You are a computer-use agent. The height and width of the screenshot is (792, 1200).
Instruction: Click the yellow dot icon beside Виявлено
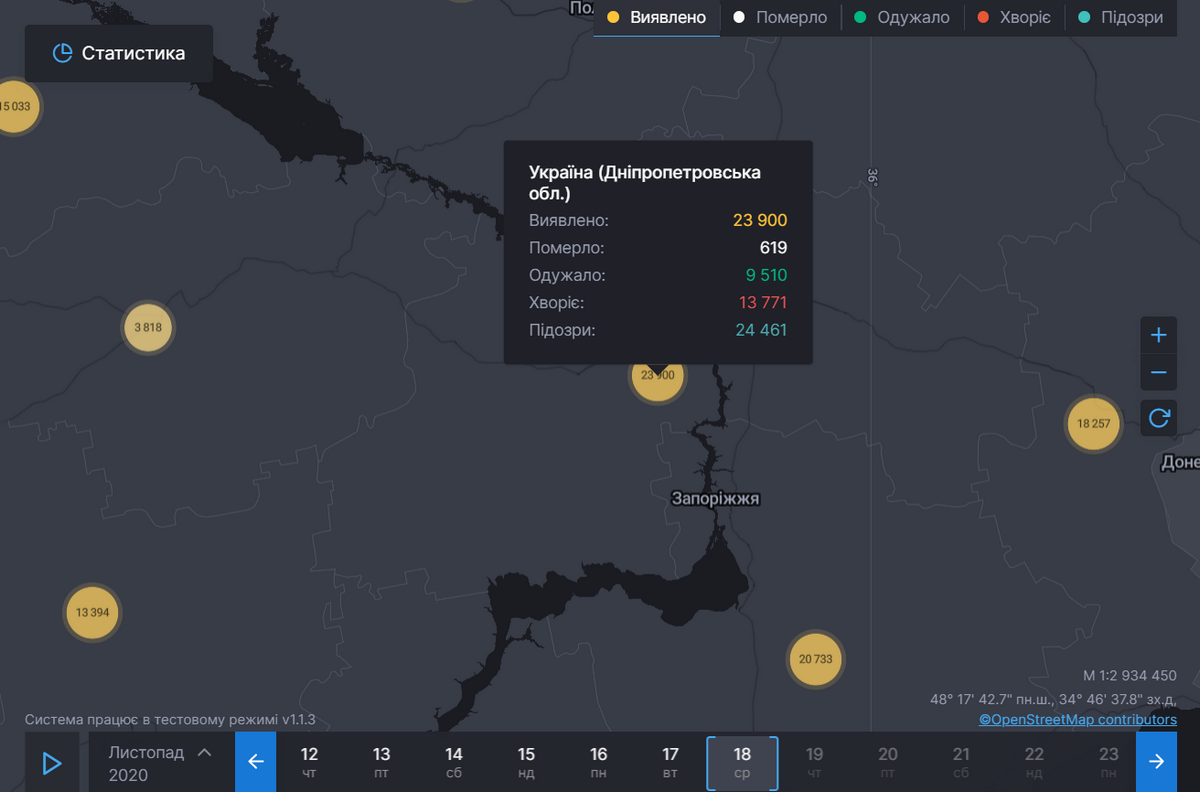point(613,17)
